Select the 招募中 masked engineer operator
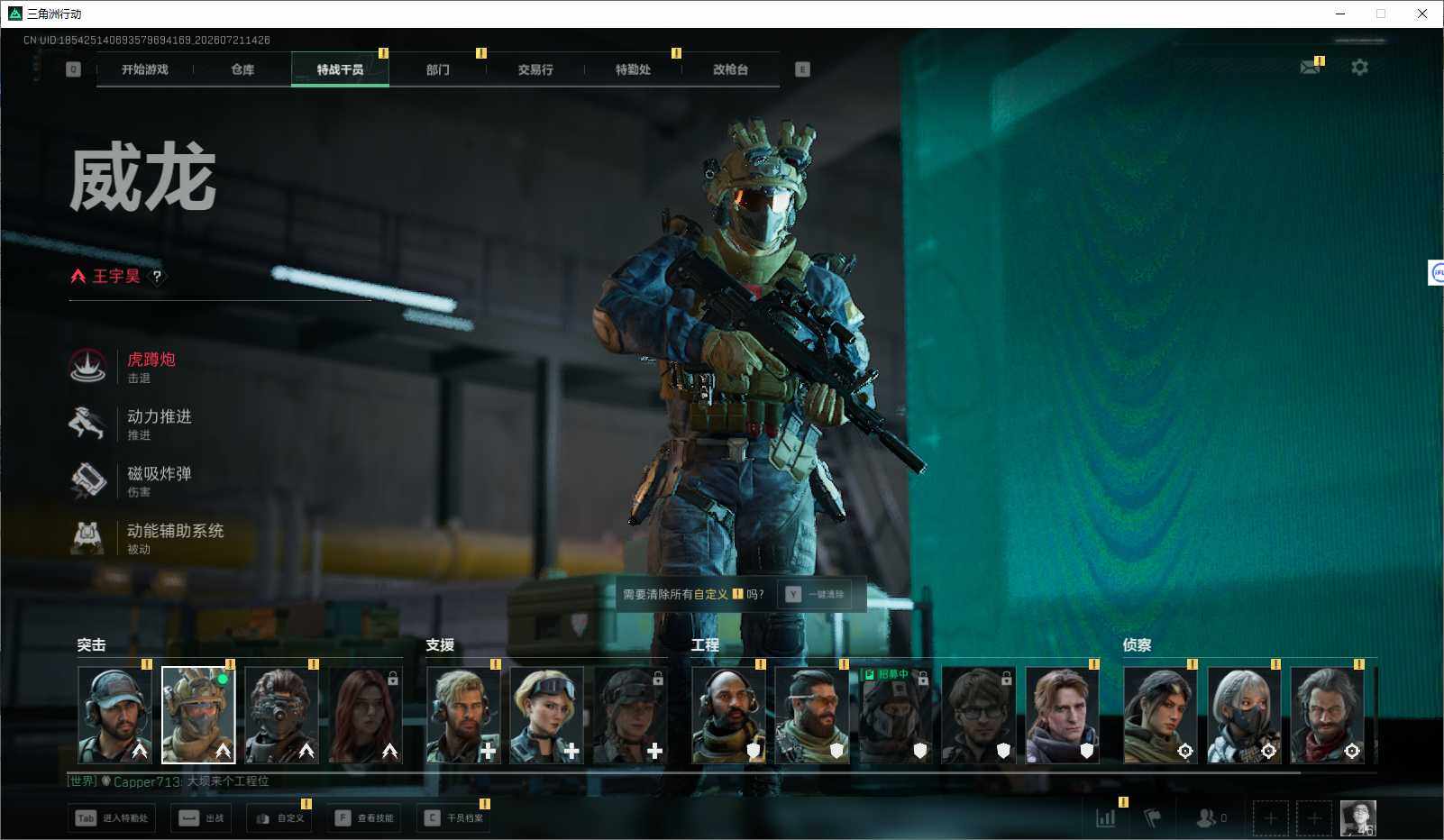The image size is (1444, 840). pos(895,715)
